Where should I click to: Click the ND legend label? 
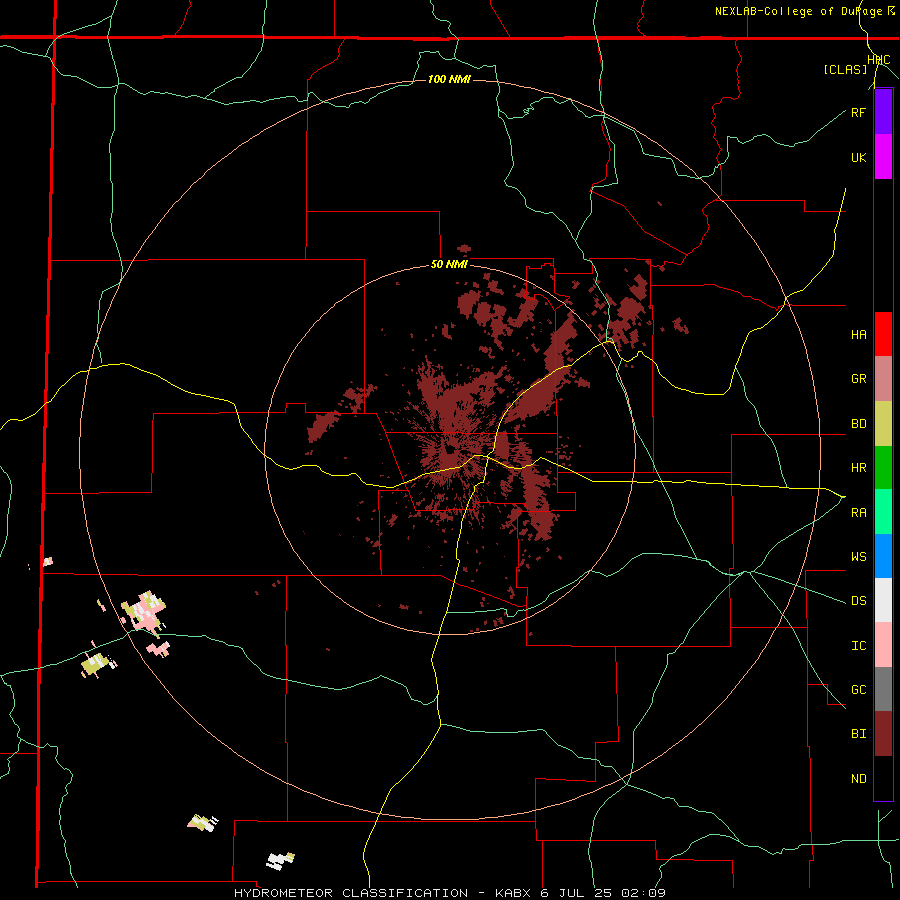(x=859, y=778)
